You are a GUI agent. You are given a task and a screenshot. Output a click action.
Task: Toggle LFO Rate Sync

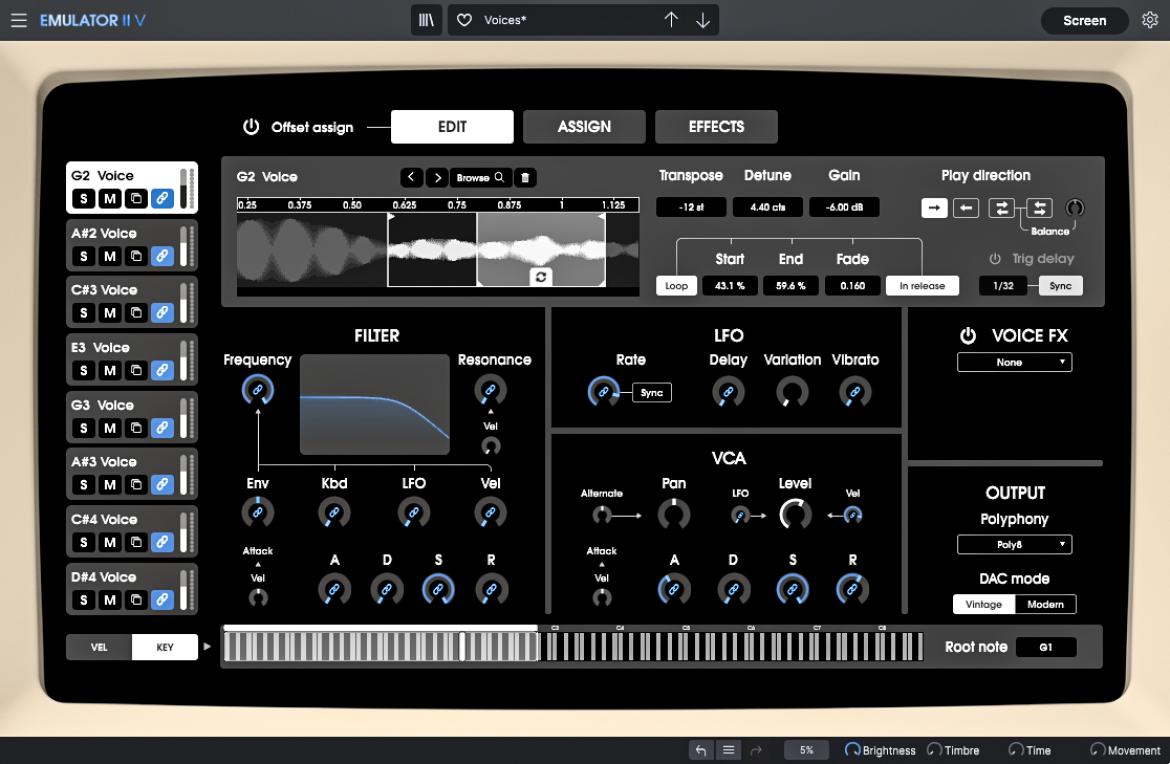pos(651,393)
